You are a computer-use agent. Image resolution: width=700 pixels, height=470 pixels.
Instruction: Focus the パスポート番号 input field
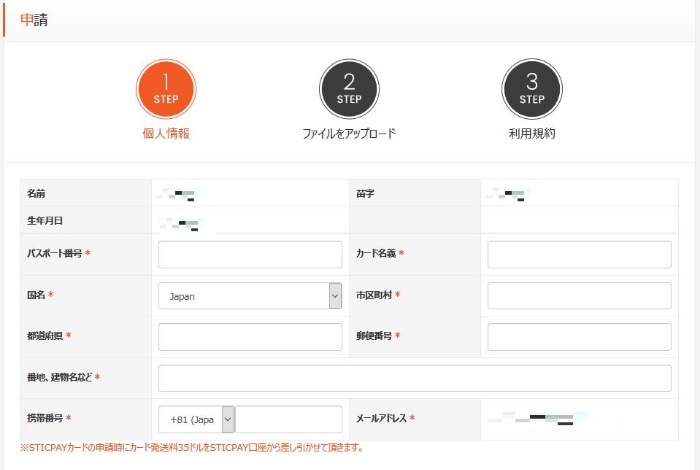coord(250,255)
